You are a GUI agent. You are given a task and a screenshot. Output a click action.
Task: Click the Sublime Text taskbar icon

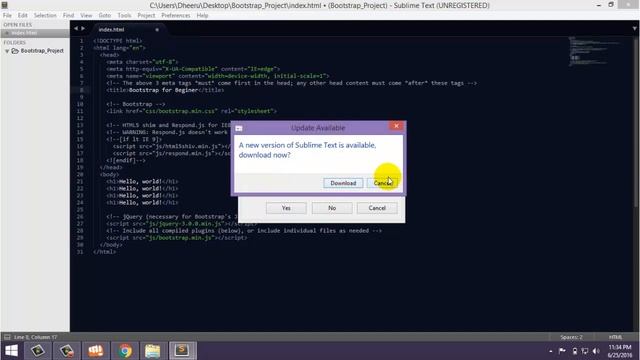[x=182, y=351]
